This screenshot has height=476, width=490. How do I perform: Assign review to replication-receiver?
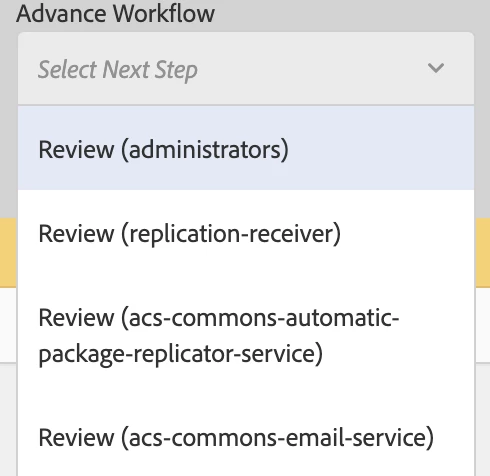pyautogui.click(x=246, y=233)
